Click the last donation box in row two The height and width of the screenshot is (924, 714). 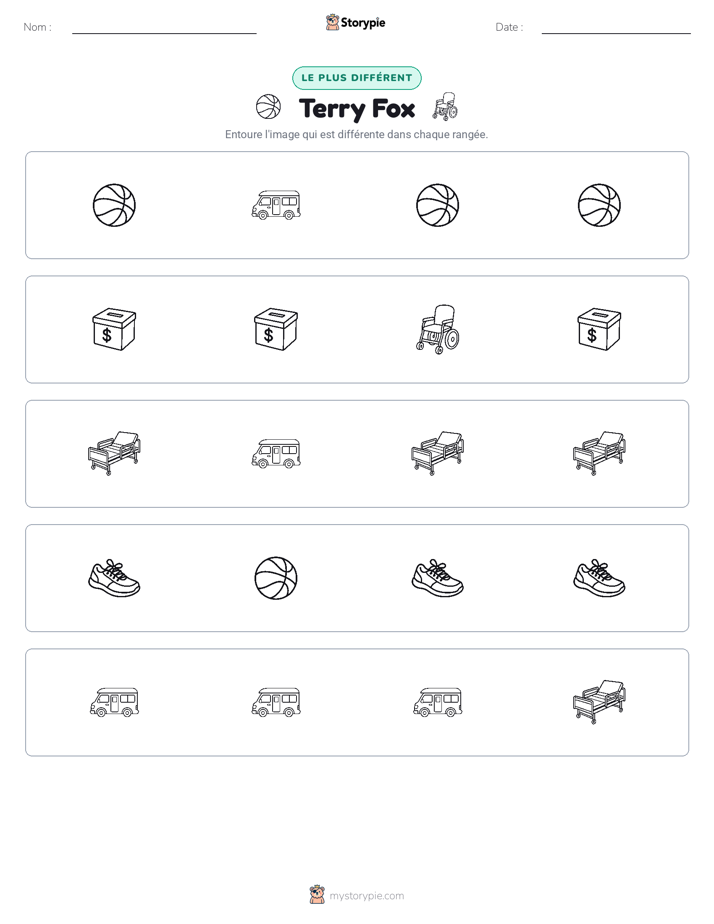pyautogui.click(x=599, y=329)
